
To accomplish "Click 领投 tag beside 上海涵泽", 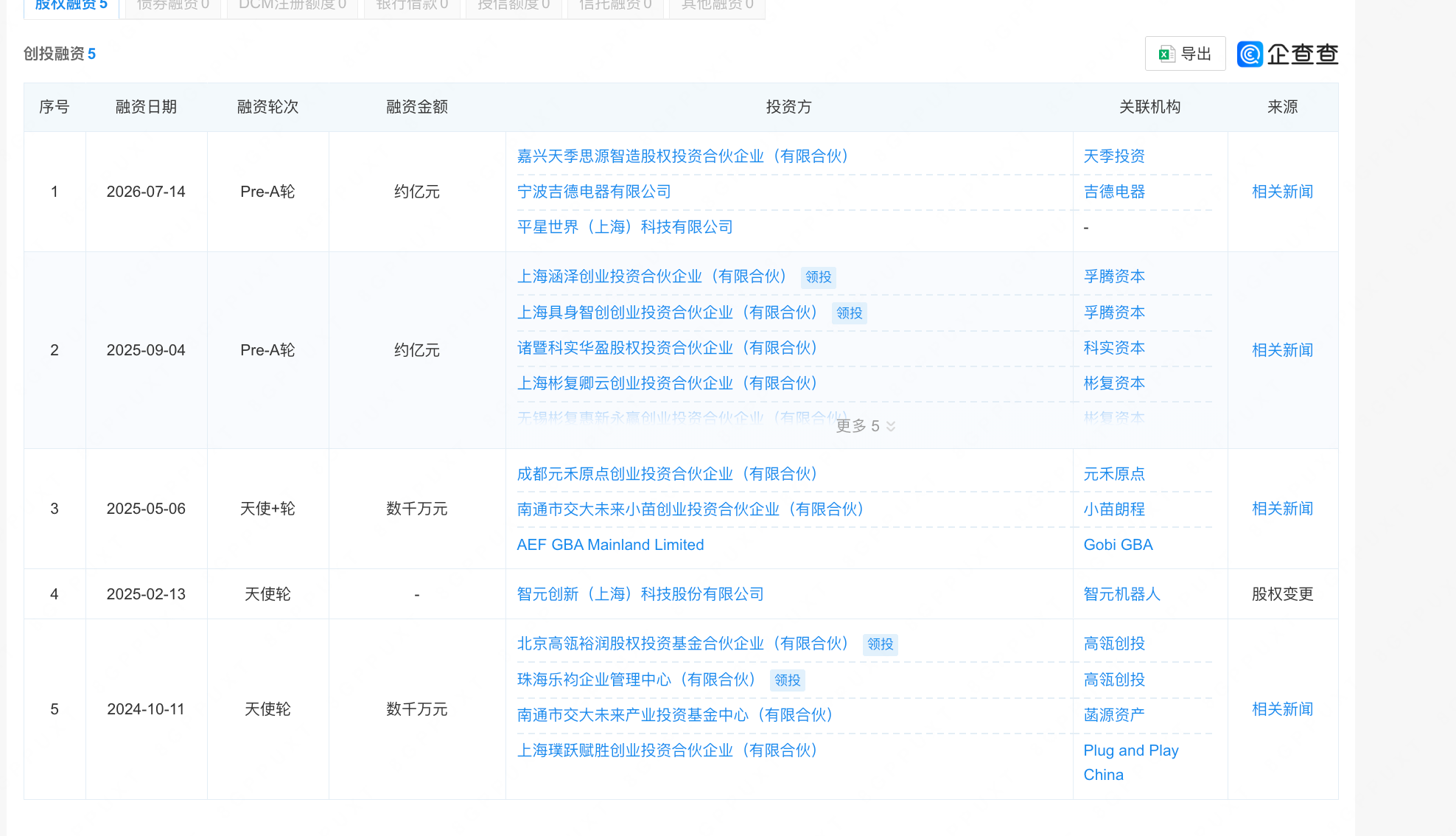I will click(x=818, y=277).
